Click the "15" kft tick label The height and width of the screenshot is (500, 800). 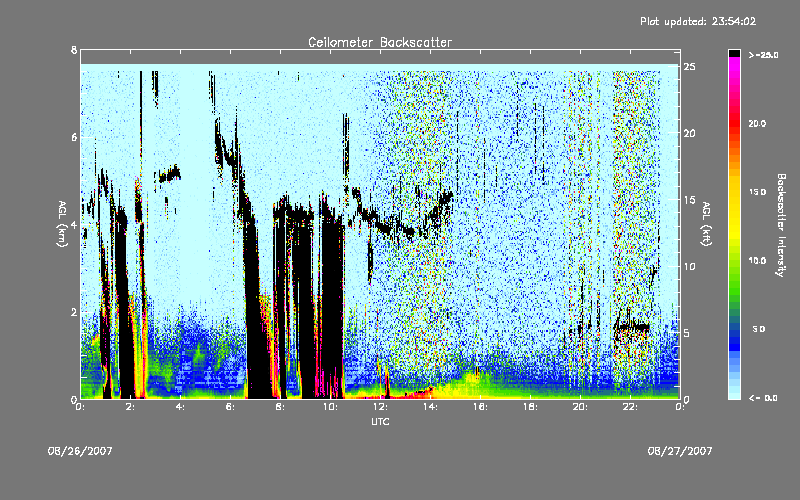(689, 200)
